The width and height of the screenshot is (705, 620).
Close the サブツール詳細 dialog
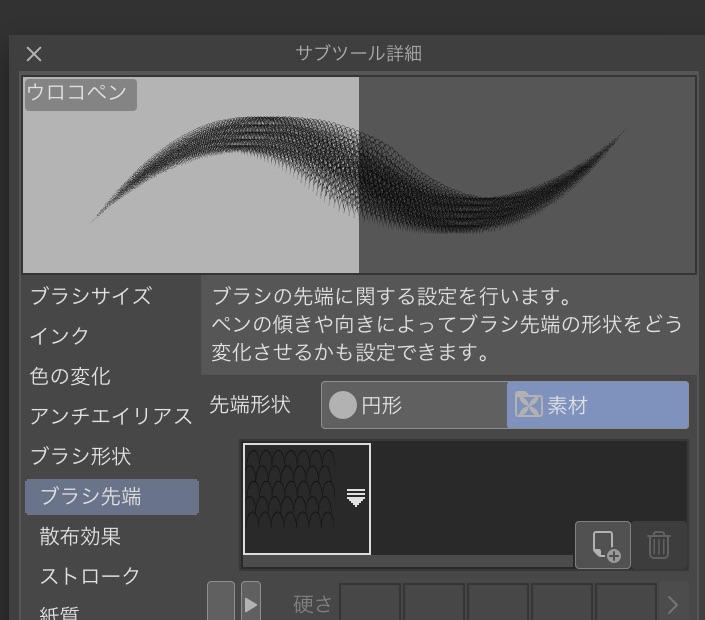pyautogui.click(x=34, y=54)
